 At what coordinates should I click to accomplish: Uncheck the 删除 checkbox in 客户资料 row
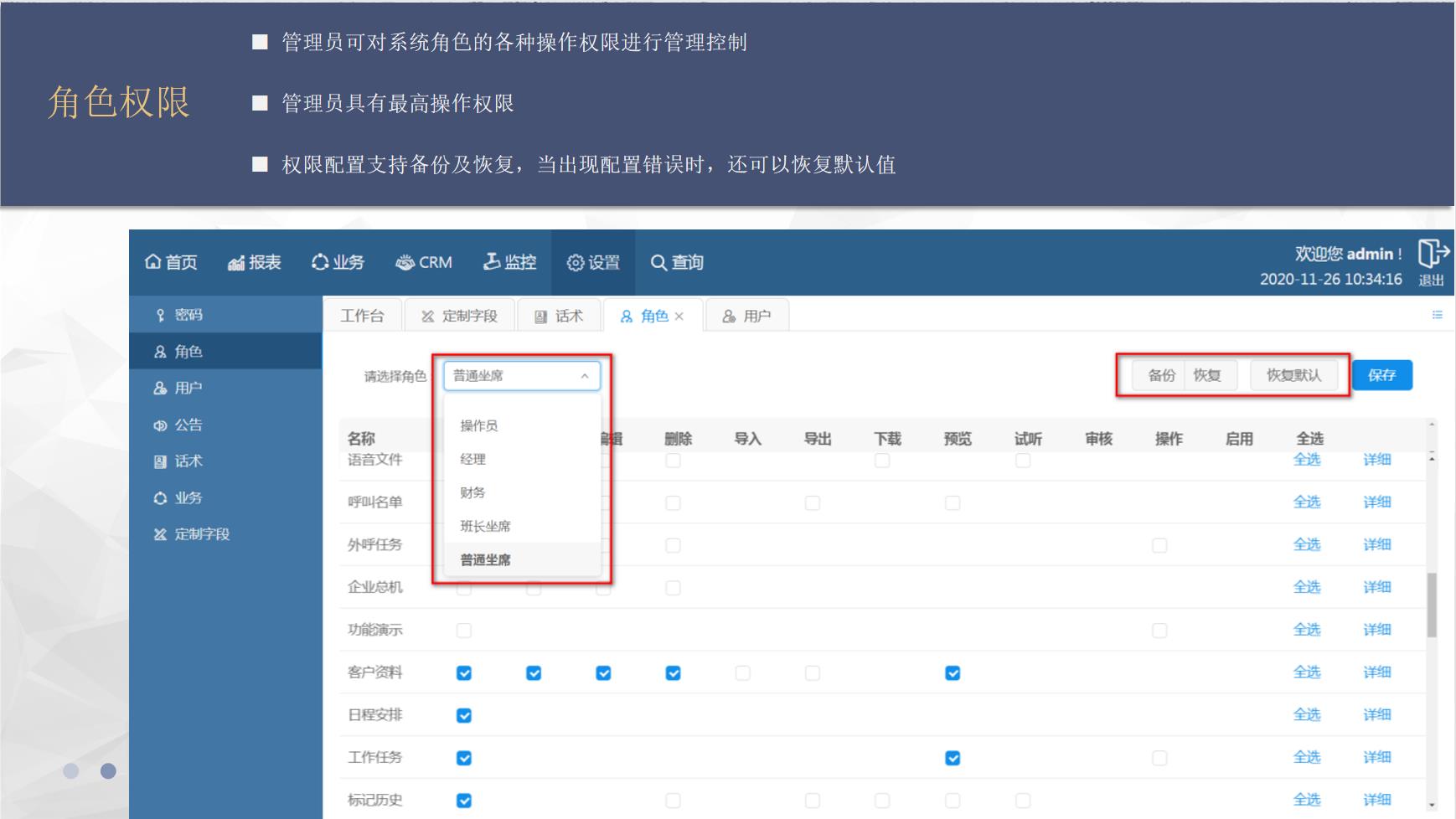673,673
